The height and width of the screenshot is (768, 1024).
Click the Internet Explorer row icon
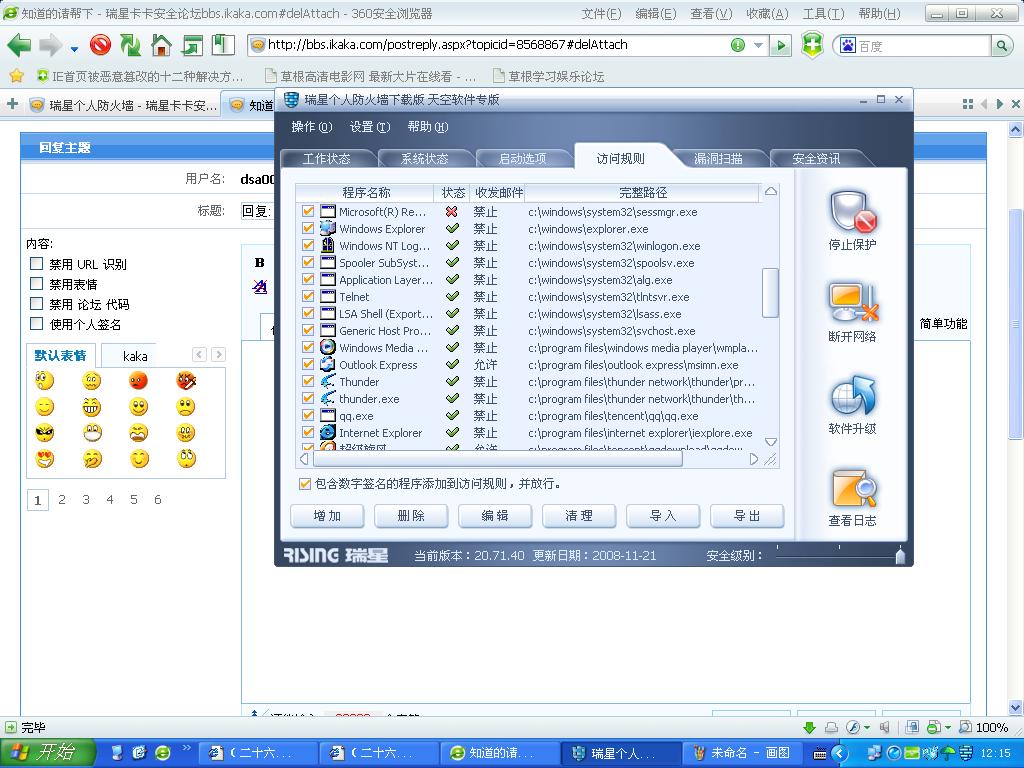point(328,432)
